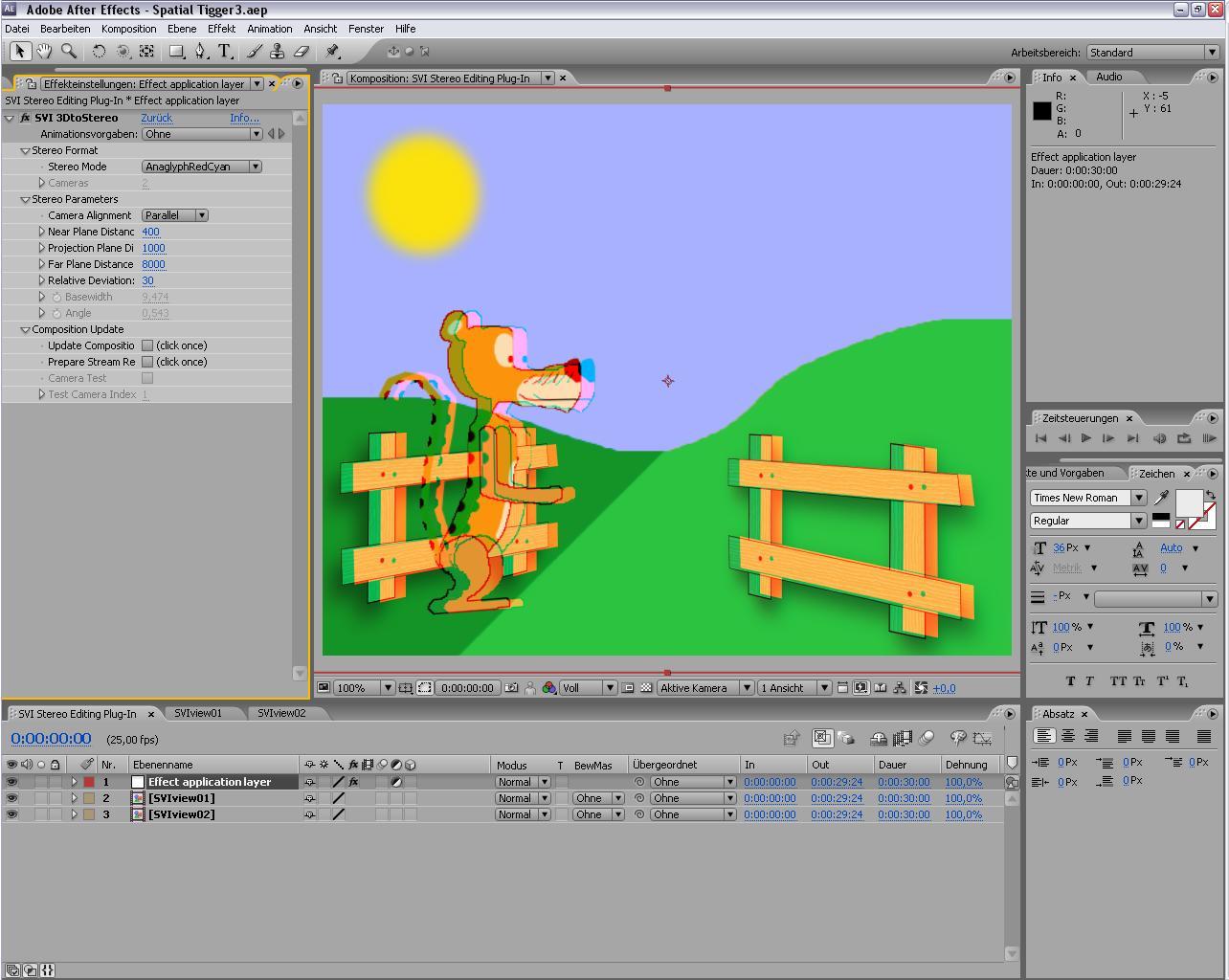1229x980 pixels.
Task: Choose the Clone Stamp tool
Action: click(276, 51)
